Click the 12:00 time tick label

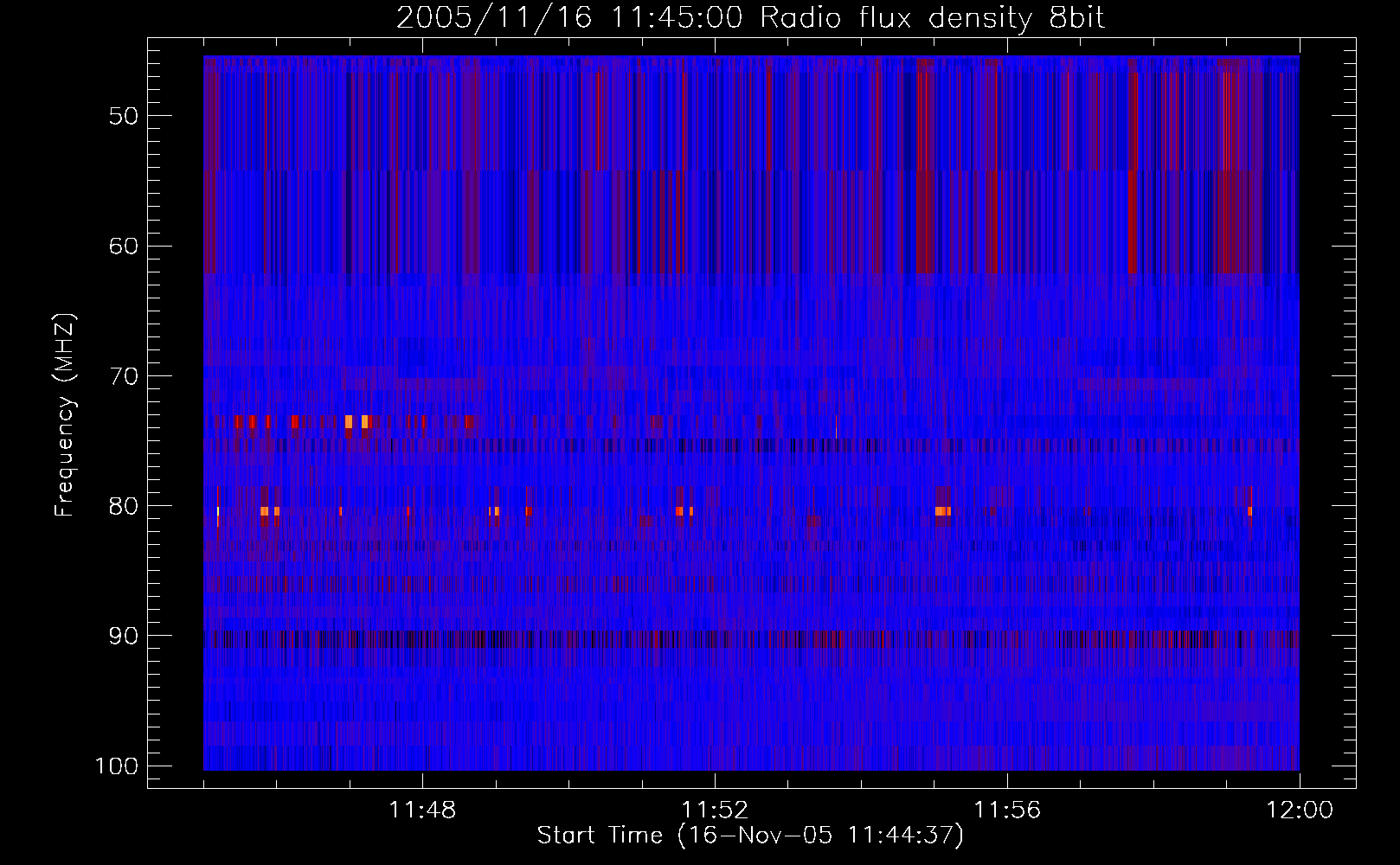coord(1300,811)
